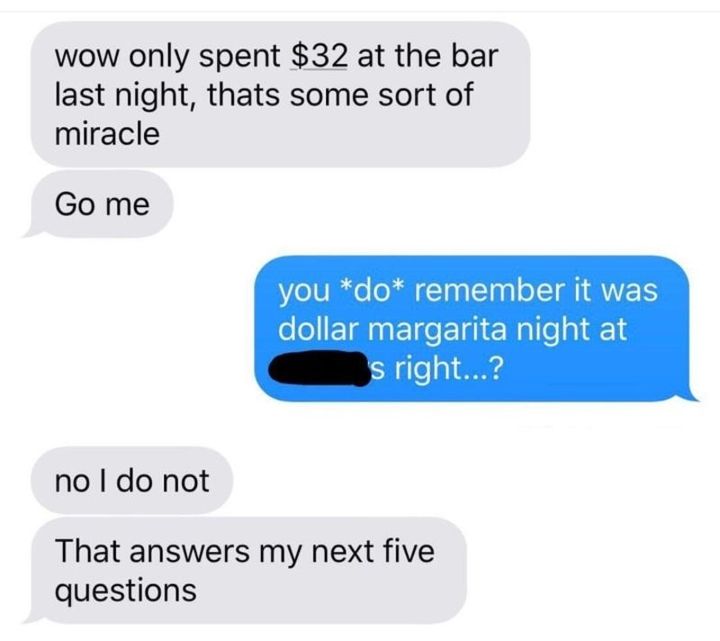Click the word 'questions' in last bubble
The width and height of the screenshot is (720, 641).
tap(126, 593)
